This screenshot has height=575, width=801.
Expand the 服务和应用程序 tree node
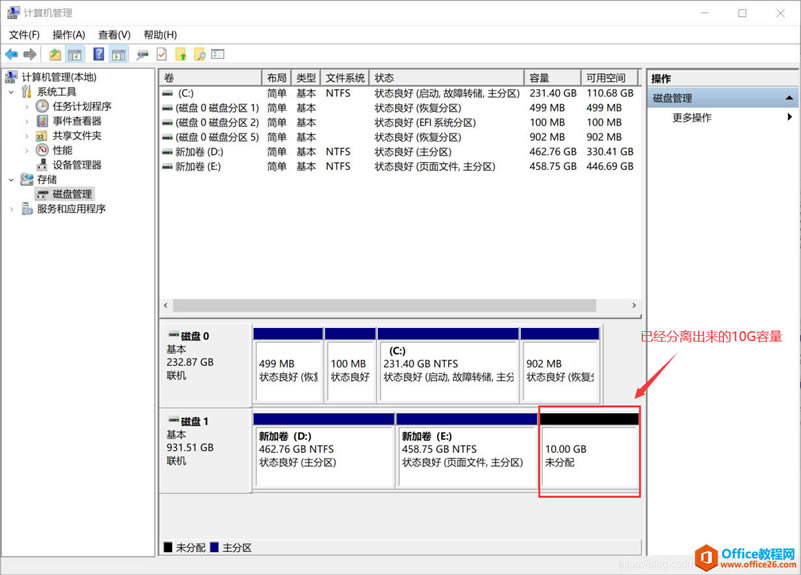[12, 209]
